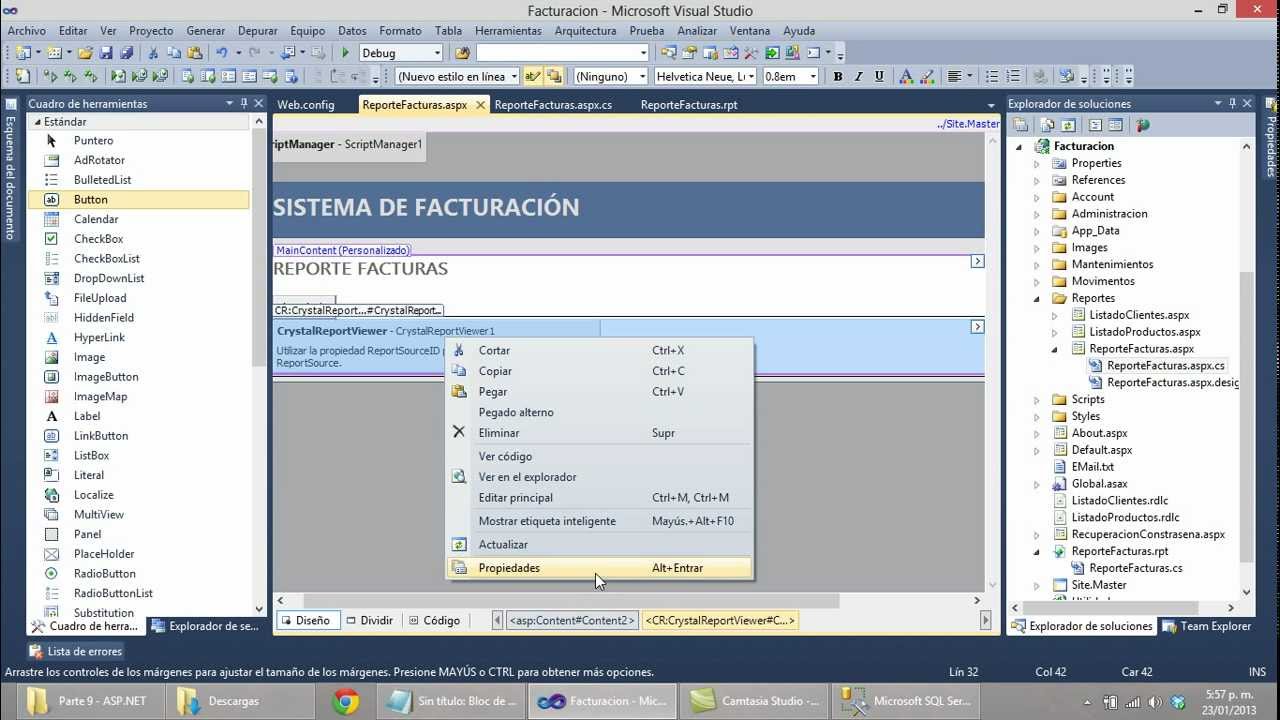The height and width of the screenshot is (720, 1280).
Task: Click the <CR:CrystalReportViewer#C...> tag navigator button
Action: tap(720, 620)
